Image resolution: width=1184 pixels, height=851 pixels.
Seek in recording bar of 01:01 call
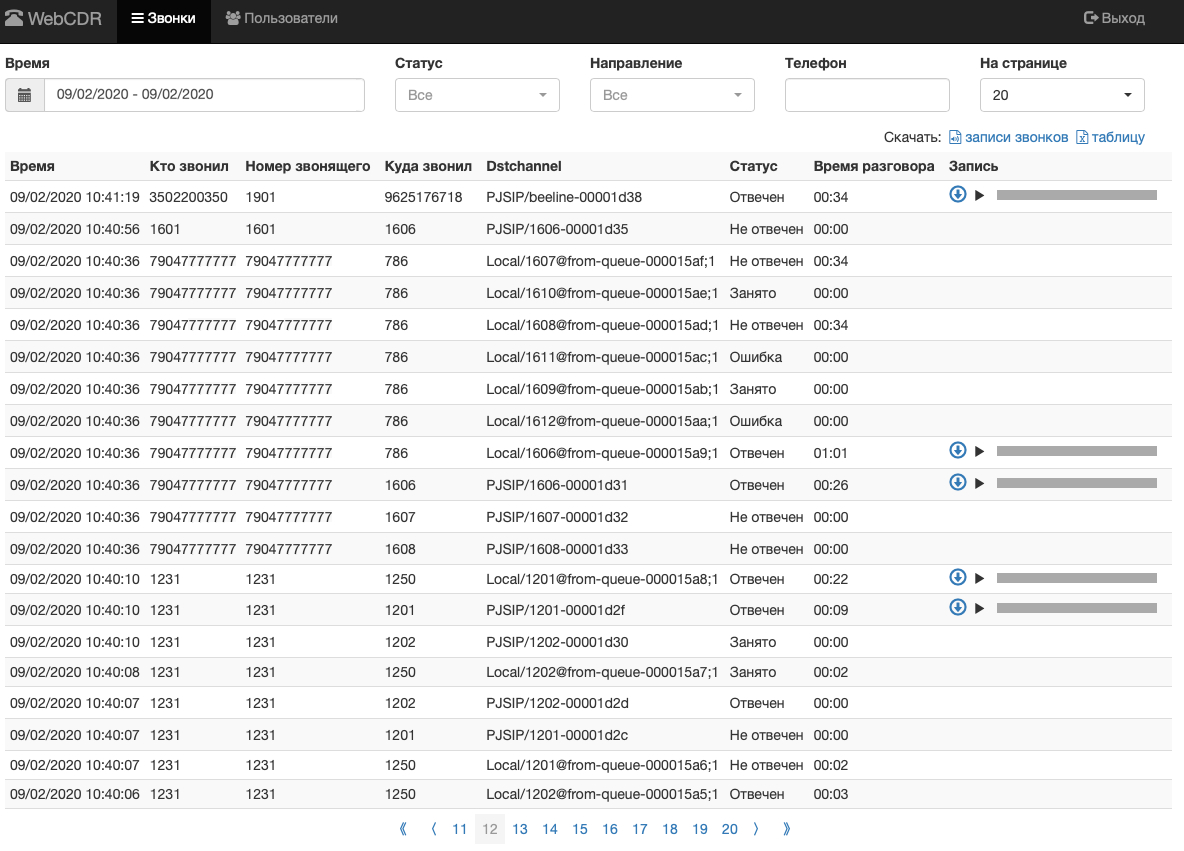click(x=1076, y=451)
